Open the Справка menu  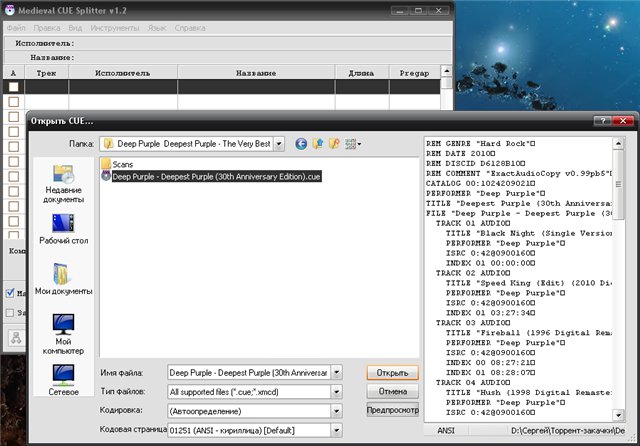(190, 27)
